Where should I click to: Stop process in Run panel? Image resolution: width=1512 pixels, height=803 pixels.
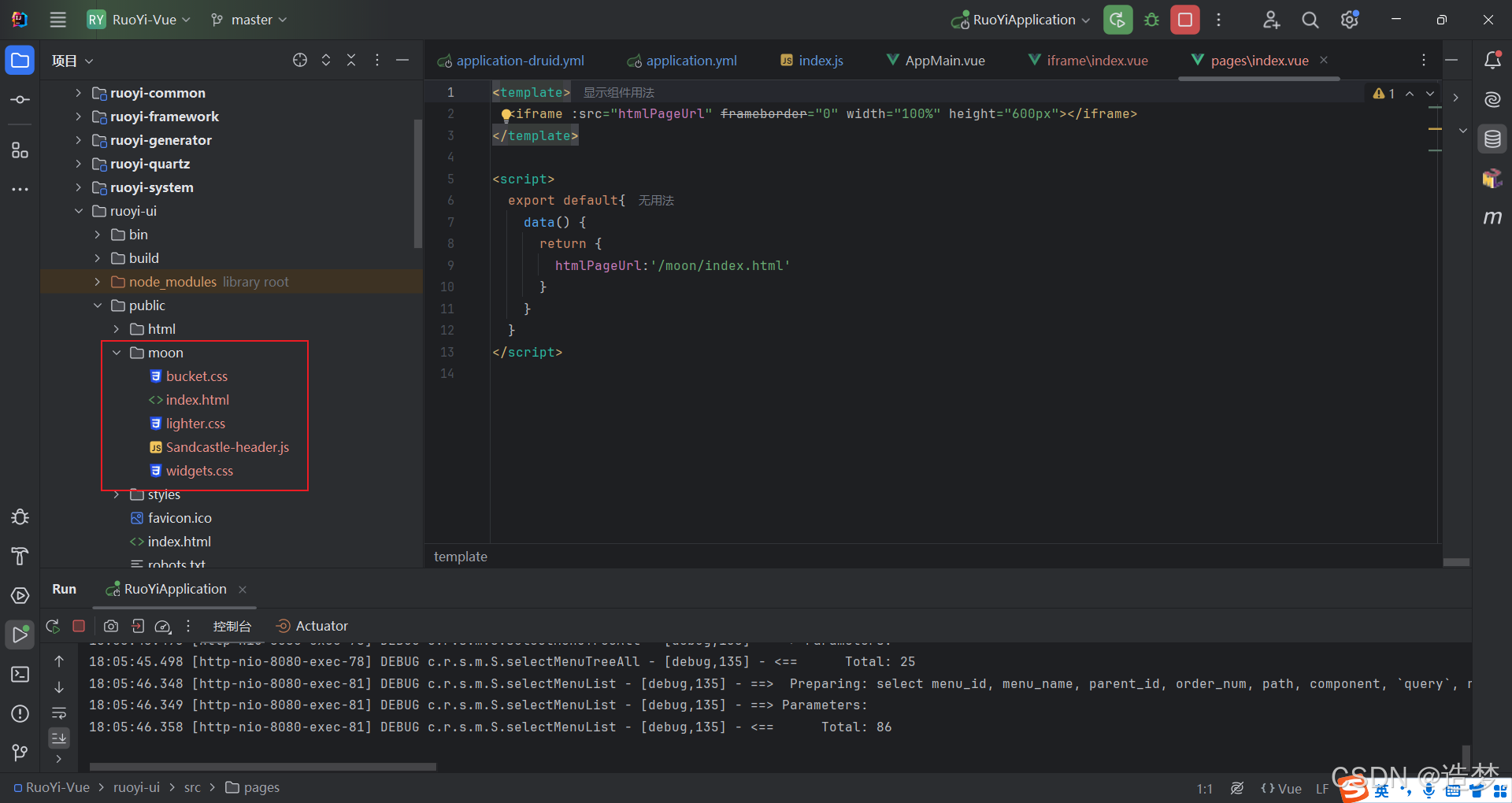(79, 626)
